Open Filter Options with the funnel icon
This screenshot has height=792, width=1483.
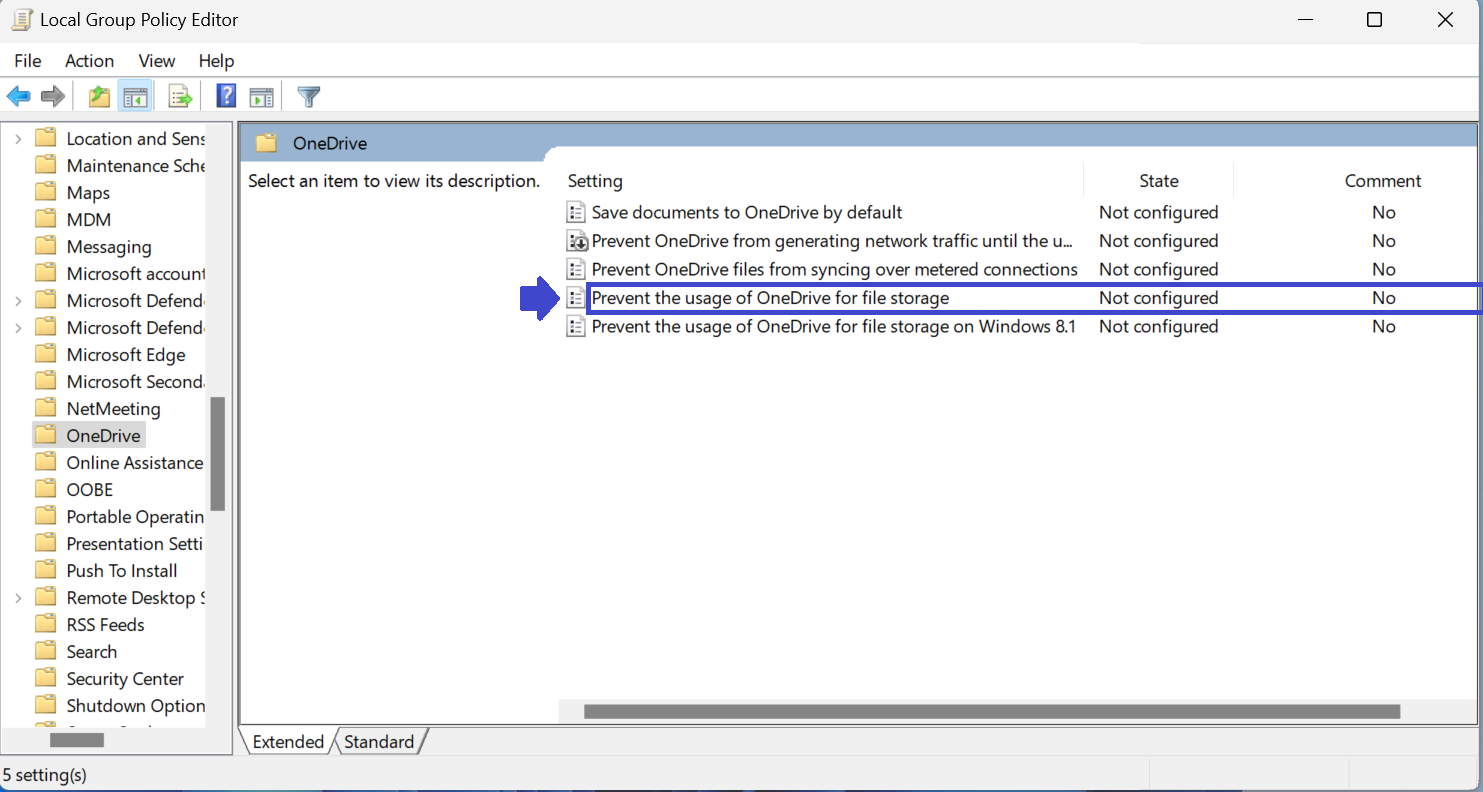click(309, 97)
